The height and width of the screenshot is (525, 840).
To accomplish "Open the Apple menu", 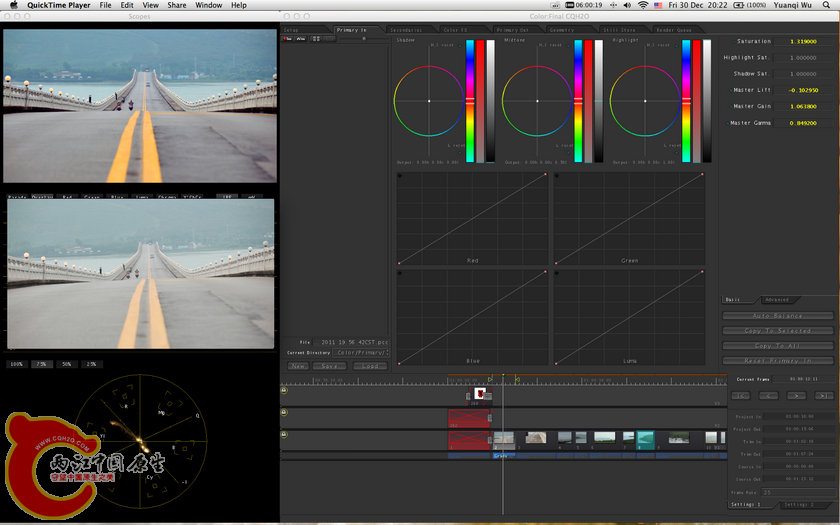I will click(x=14, y=5).
